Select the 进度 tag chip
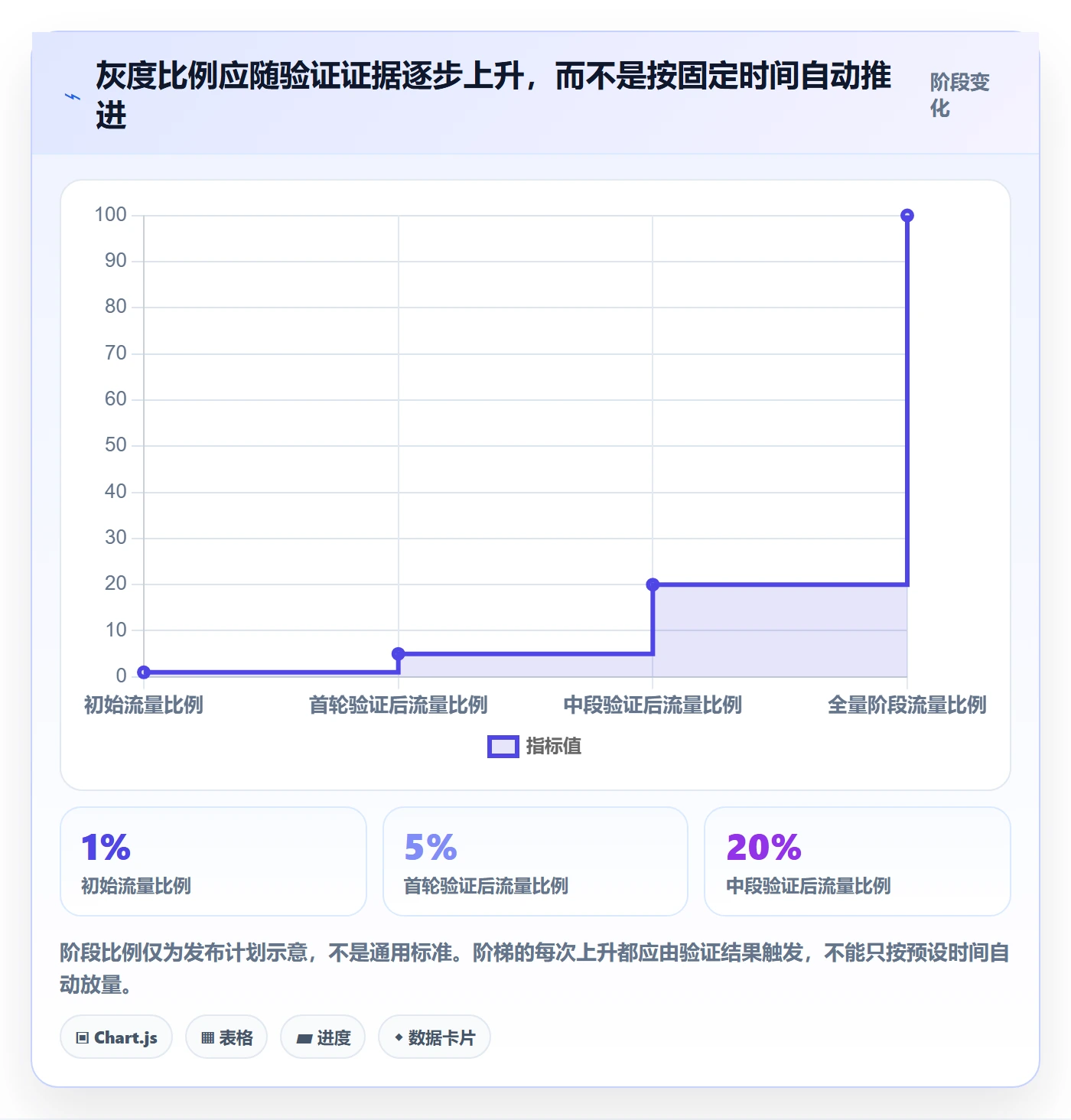 [323, 1037]
